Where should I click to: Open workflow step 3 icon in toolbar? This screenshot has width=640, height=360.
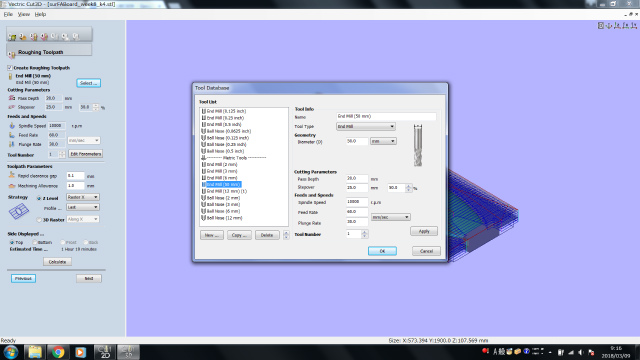(x=33, y=37)
